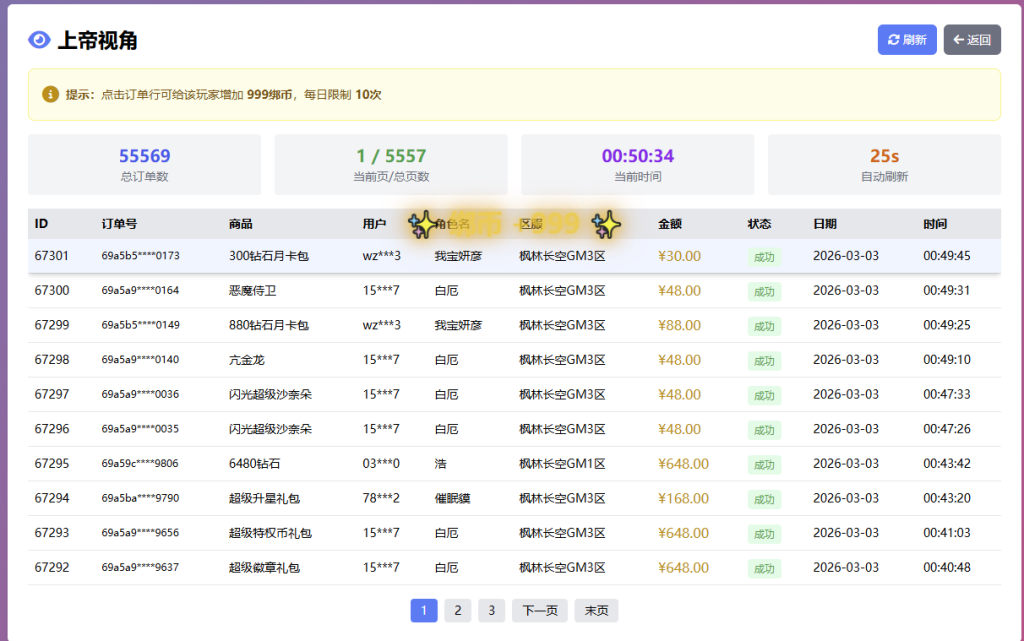The height and width of the screenshot is (641, 1024).
Task: Go to page 3 in pagination
Action: tap(491, 610)
